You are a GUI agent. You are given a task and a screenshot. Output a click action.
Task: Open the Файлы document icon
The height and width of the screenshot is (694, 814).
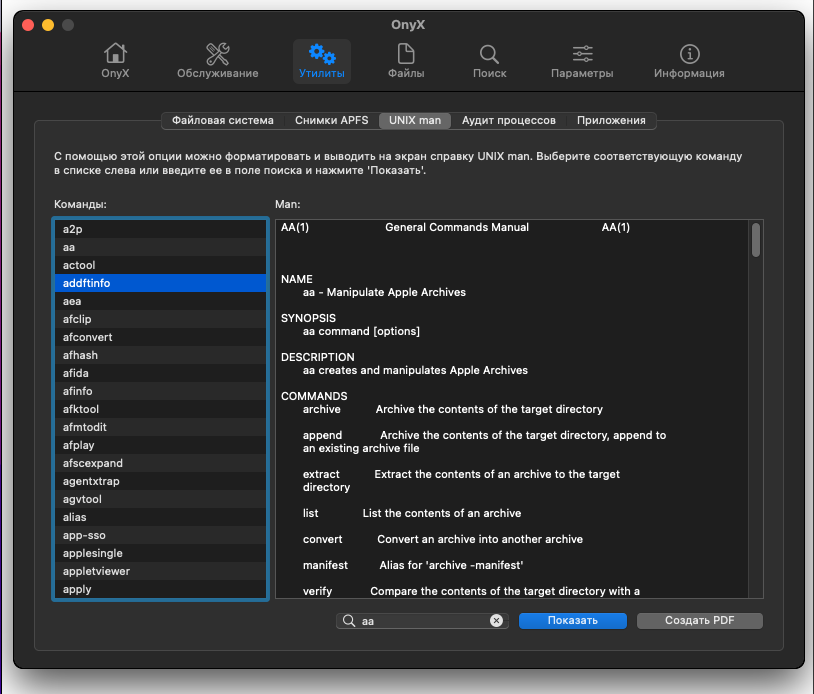pos(406,61)
